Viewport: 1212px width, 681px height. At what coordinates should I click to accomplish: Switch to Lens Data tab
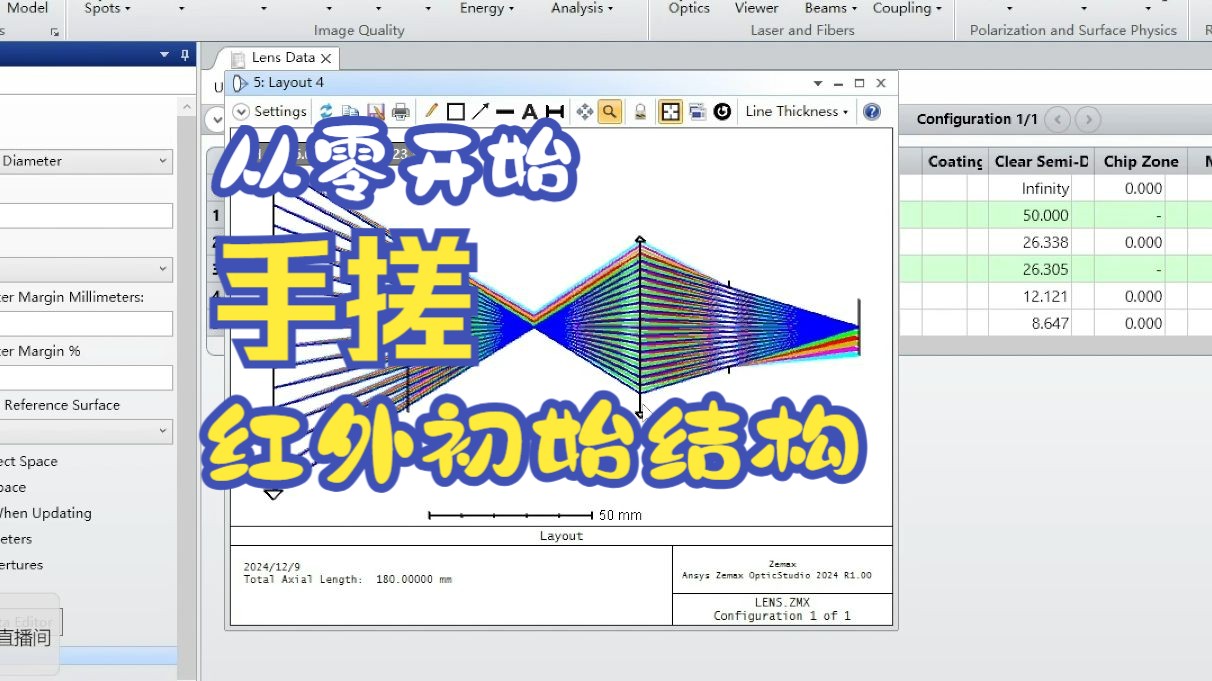[x=283, y=58]
